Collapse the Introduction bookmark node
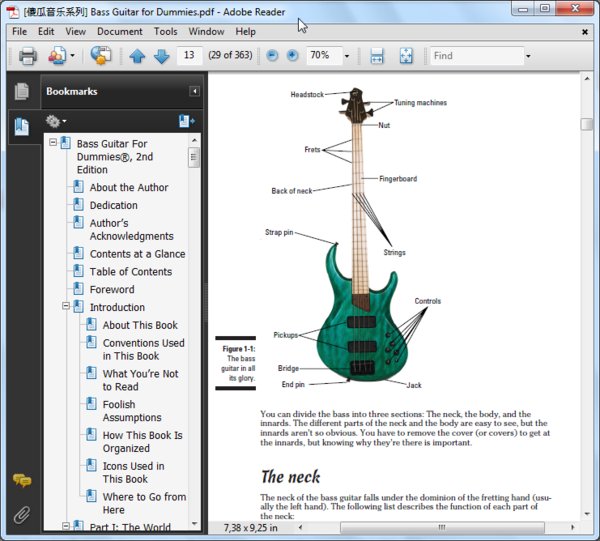Image resolution: width=600 pixels, height=541 pixels. pyautogui.click(x=66, y=307)
